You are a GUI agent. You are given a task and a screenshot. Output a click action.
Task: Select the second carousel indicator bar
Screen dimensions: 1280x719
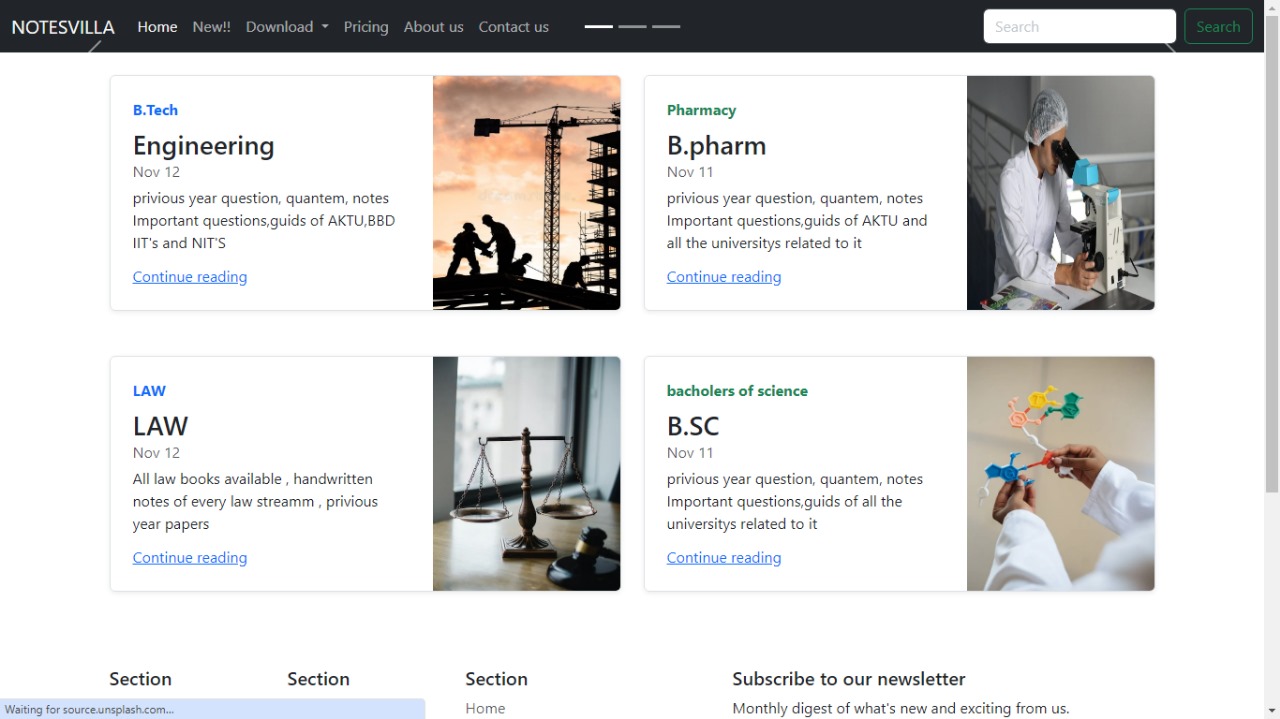(632, 27)
